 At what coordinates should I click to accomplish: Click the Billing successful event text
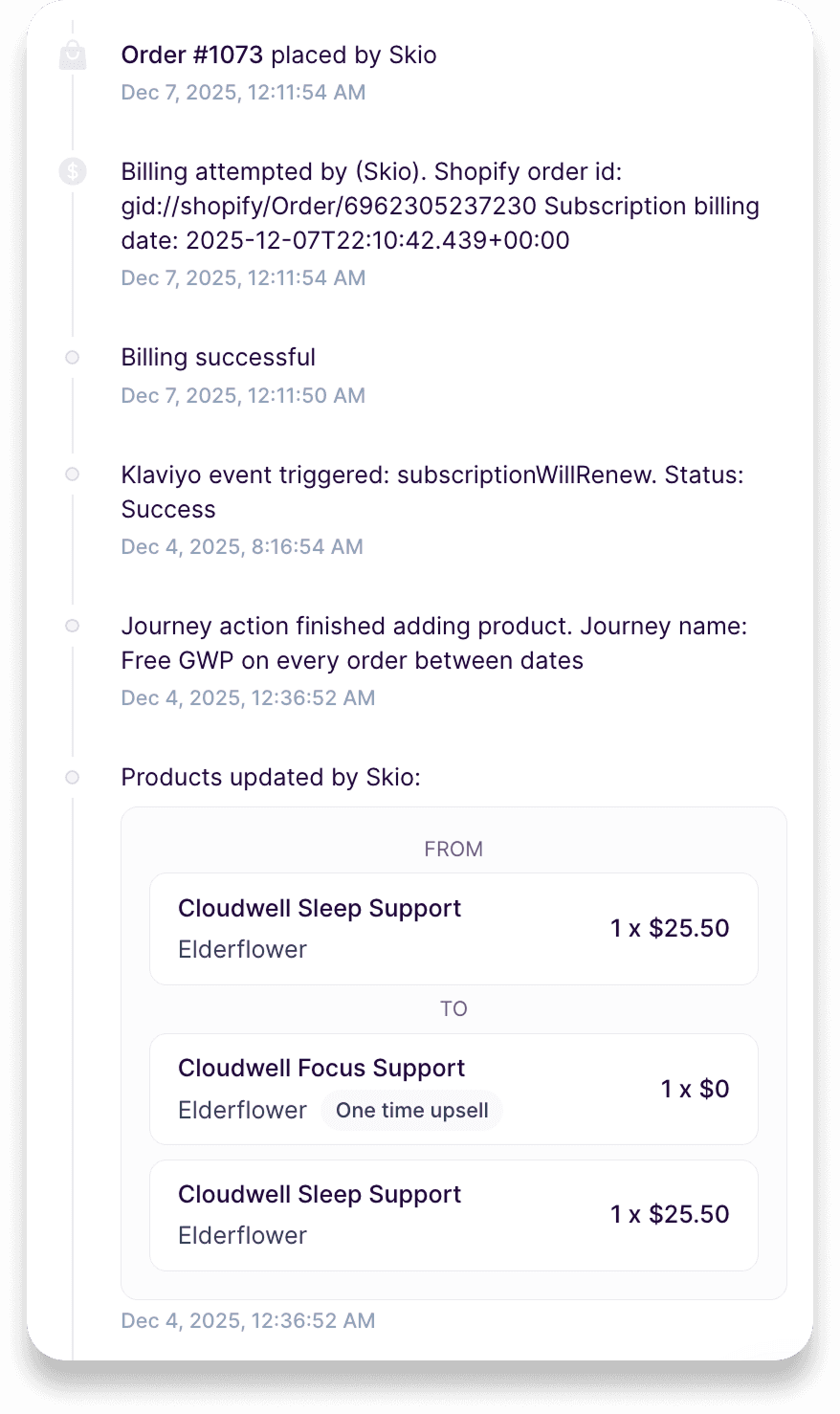tap(218, 358)
